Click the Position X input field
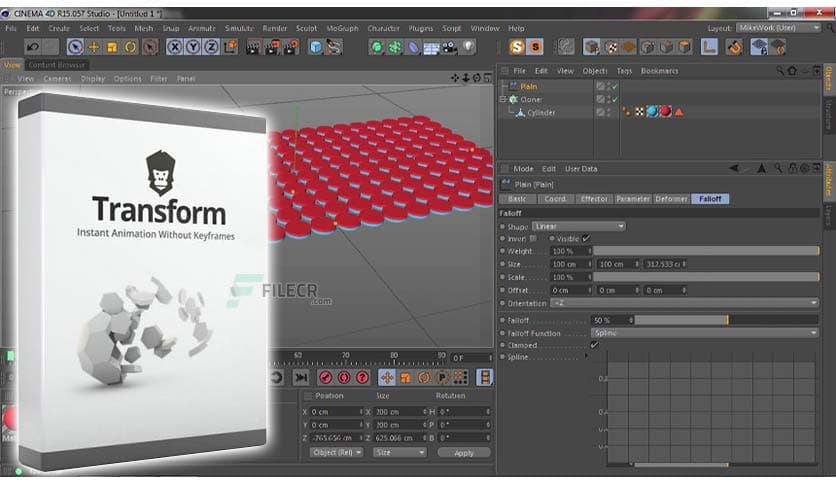 pos(336,412)
